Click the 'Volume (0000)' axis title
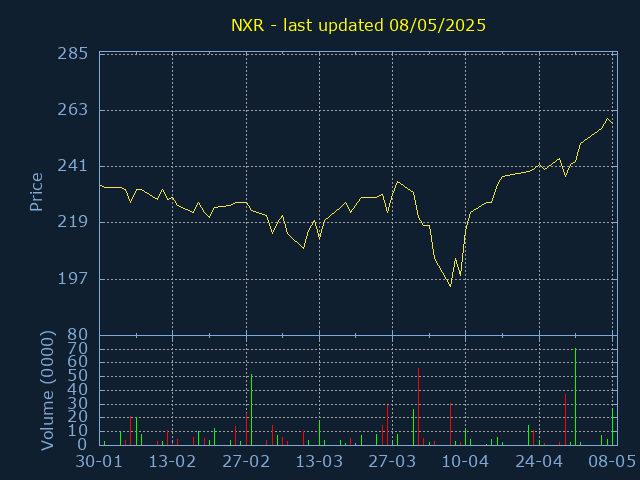The image size is (640, 480). (x=47, y=391)
